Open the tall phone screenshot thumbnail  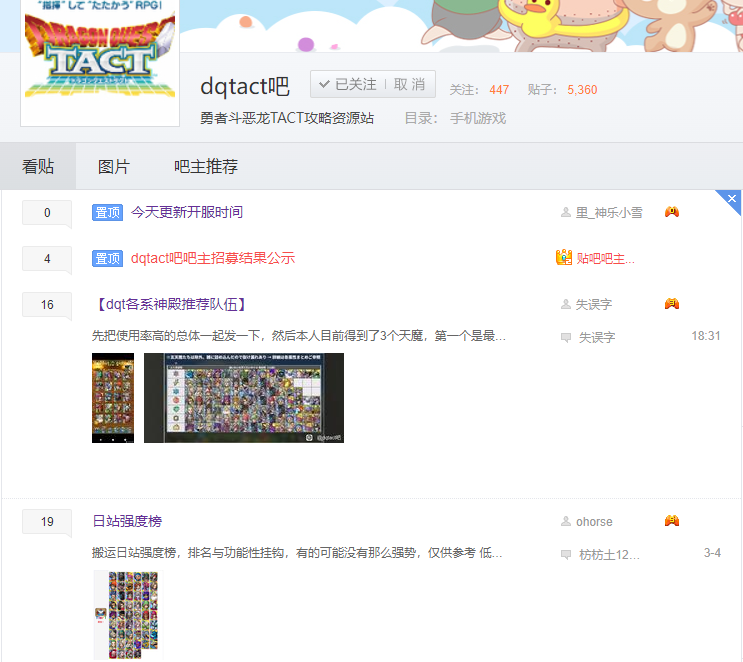[x=113, y=398]
